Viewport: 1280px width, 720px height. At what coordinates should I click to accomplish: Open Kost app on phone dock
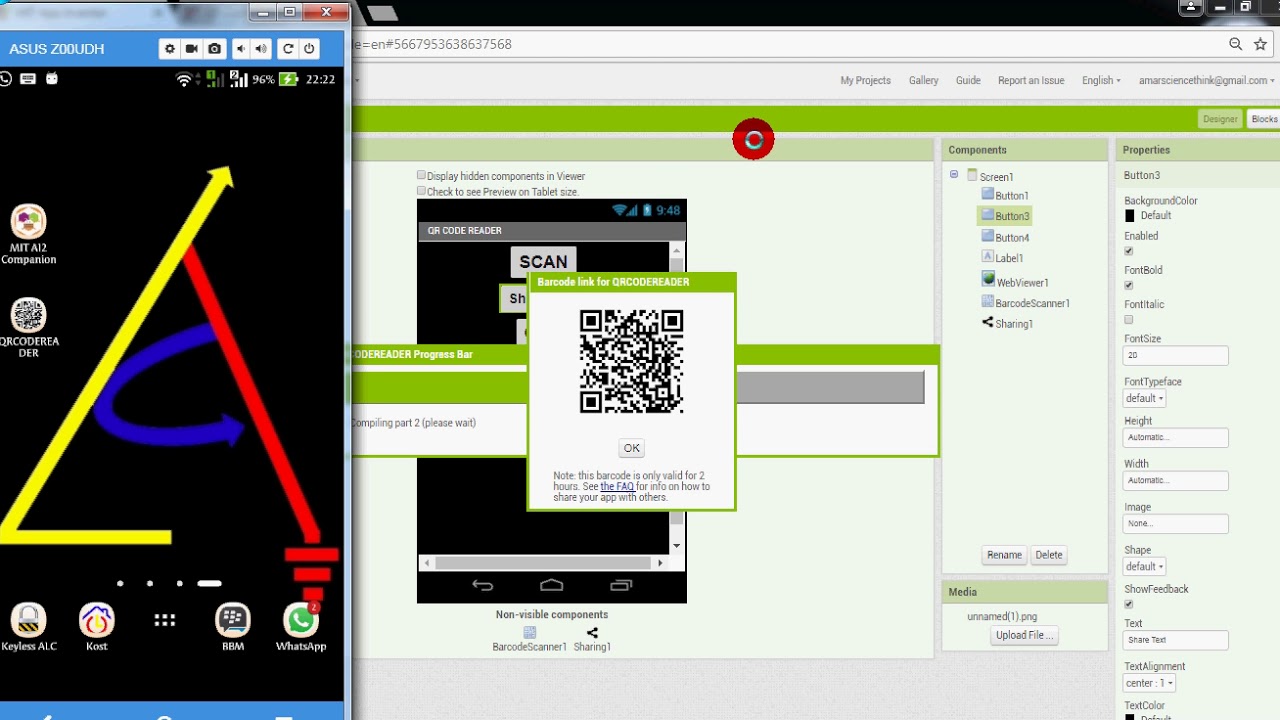tap(96, 628)
